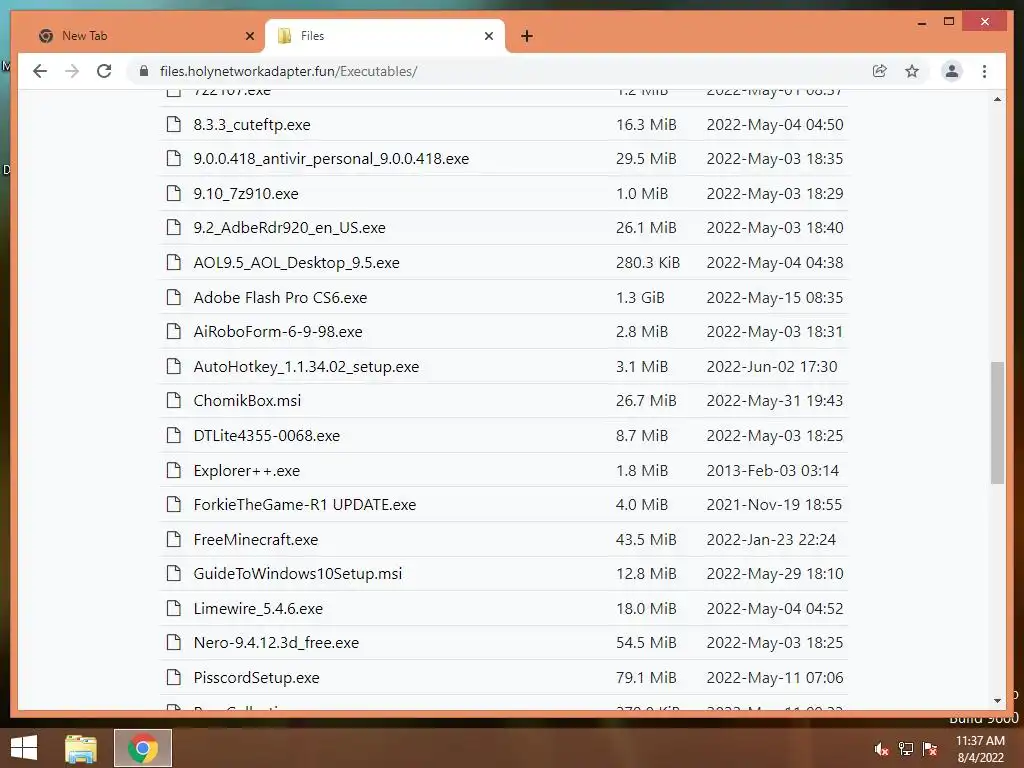Open ChomikBox.msi link

[247, 401]
